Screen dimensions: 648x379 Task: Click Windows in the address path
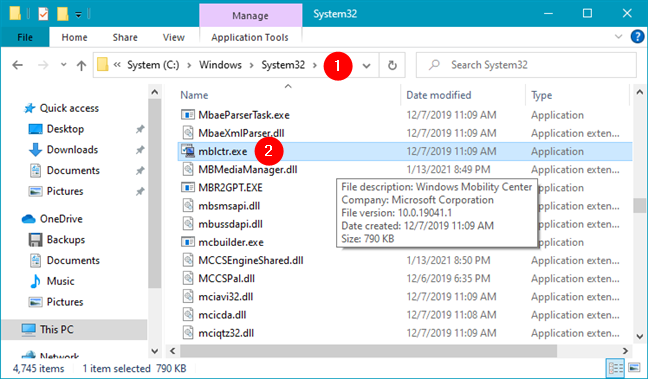click(220, 65)
